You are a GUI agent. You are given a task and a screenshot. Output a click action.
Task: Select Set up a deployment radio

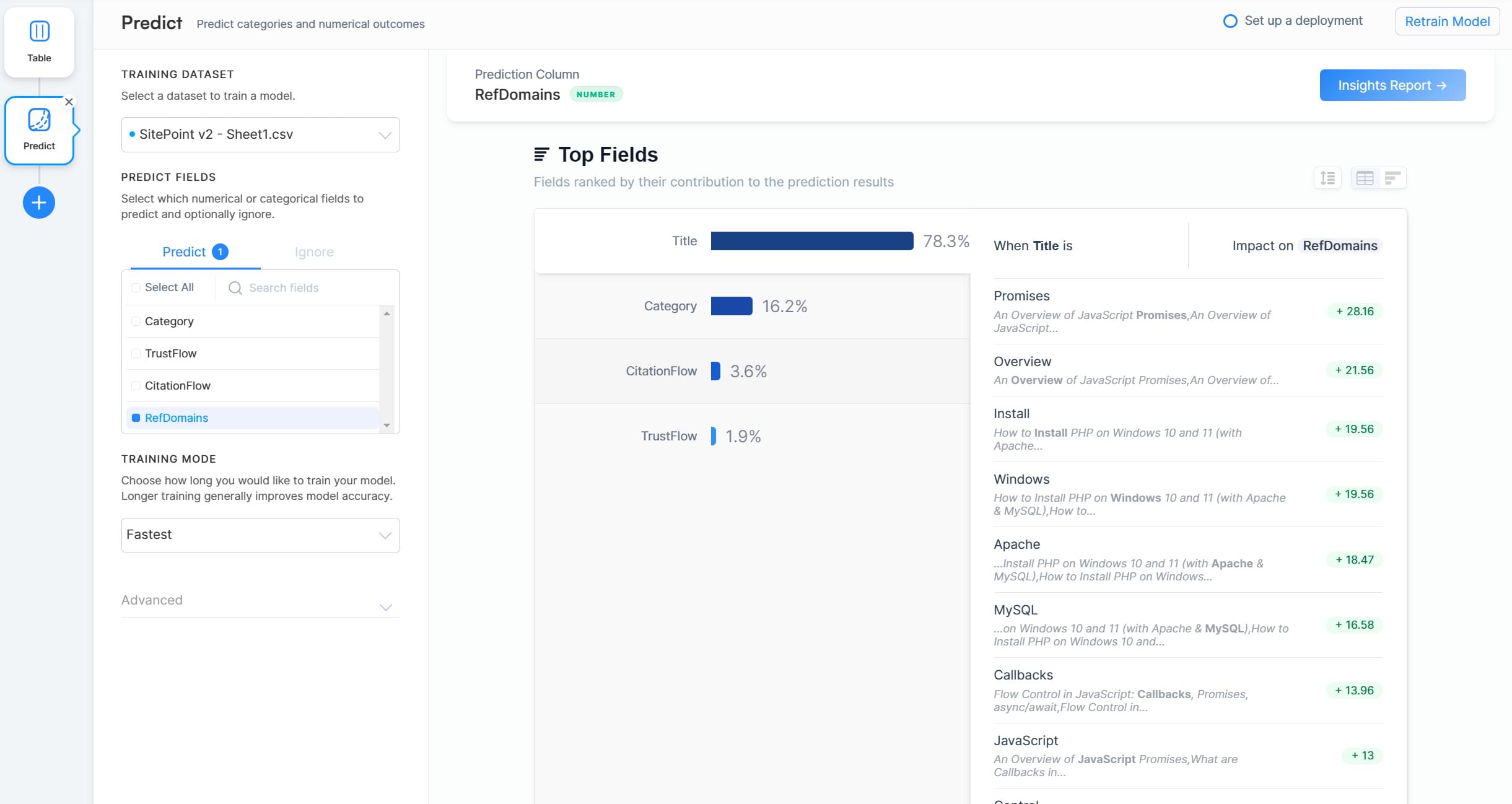(1230, 21)
